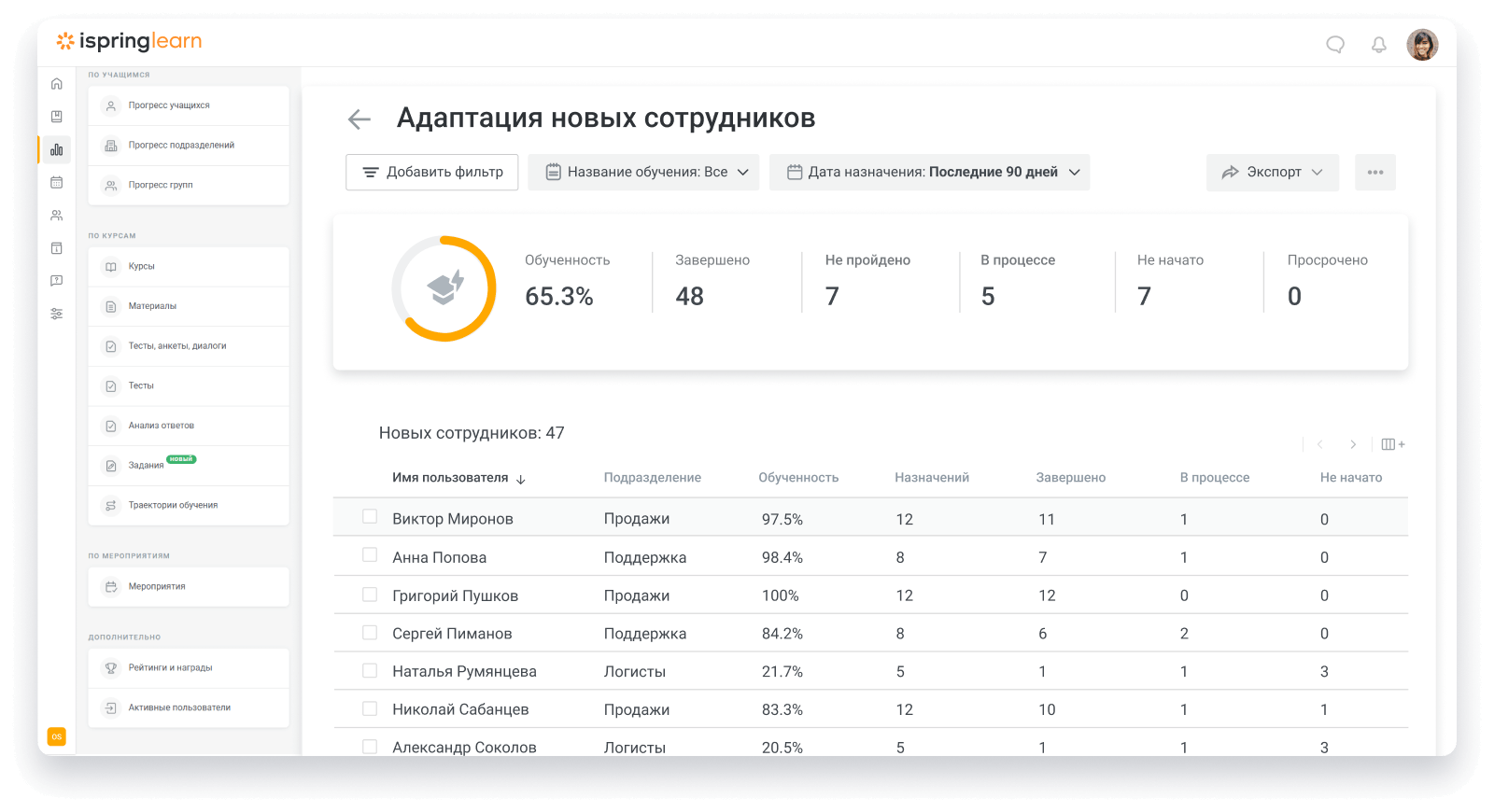Check the box for Сергей Пиманов
The width and height of the screenshot is (1494, 812).
pyautogui.click(x=370, y=633)
